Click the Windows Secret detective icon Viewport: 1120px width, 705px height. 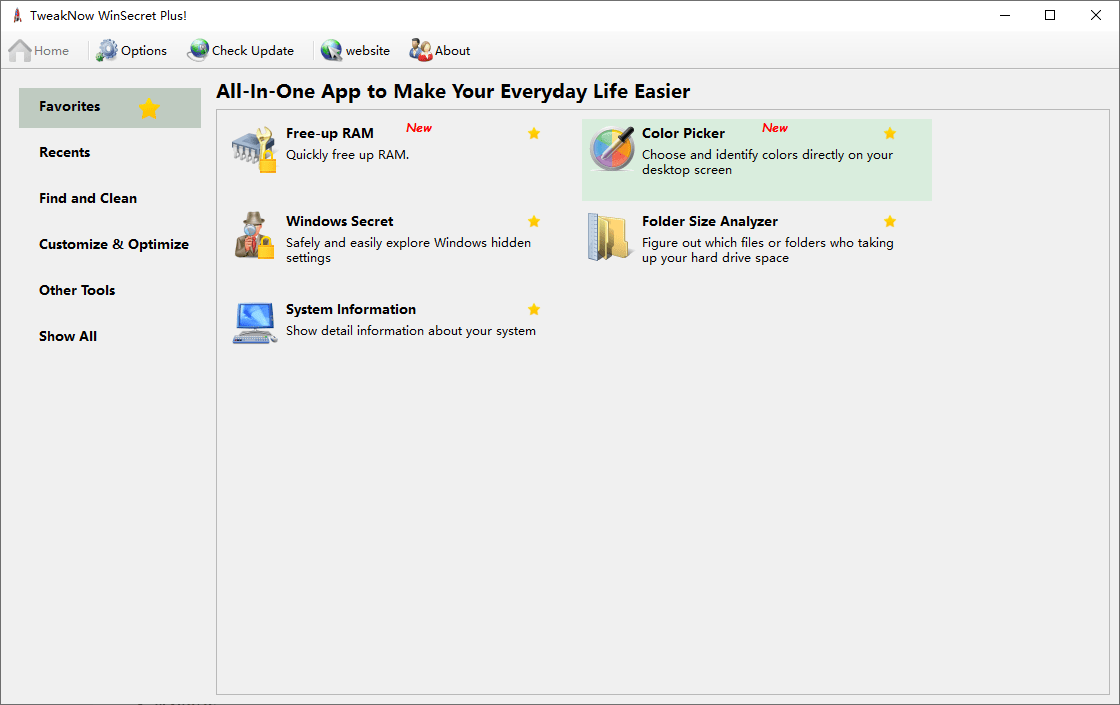tap(254, 236)
